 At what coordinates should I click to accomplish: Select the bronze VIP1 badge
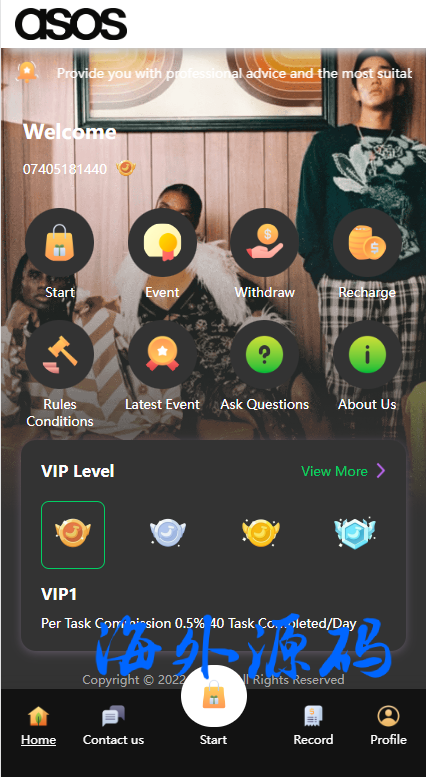coord(73,535)
